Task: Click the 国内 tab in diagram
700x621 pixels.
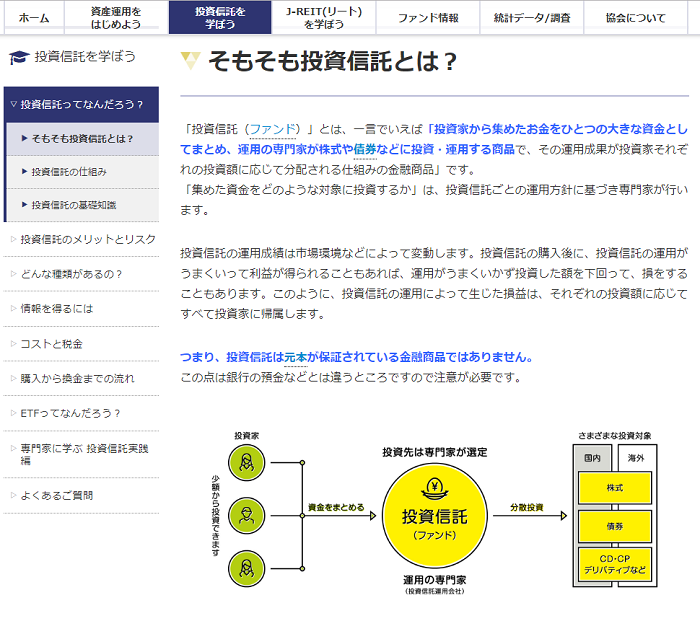Action: coord(592,458)
